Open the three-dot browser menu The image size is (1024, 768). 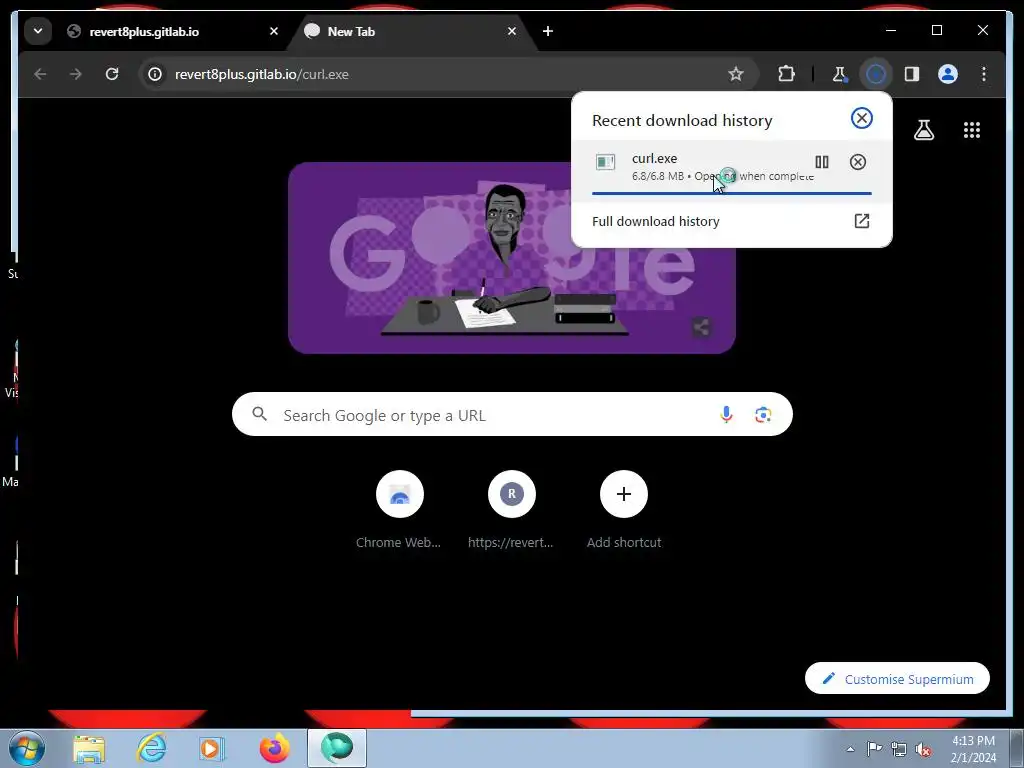[x=984, y=74]
